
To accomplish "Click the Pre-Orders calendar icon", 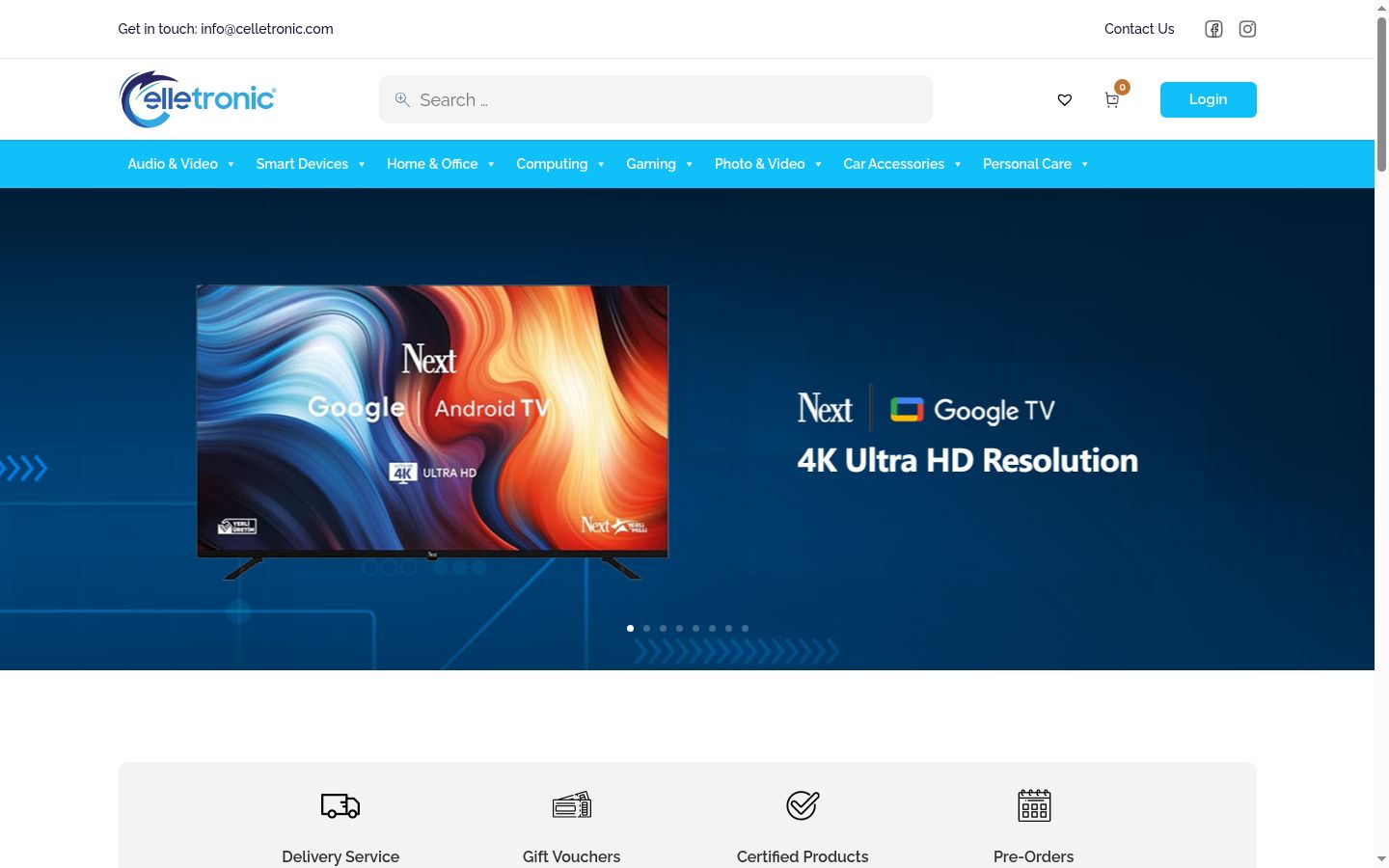I will point(1034,805).
